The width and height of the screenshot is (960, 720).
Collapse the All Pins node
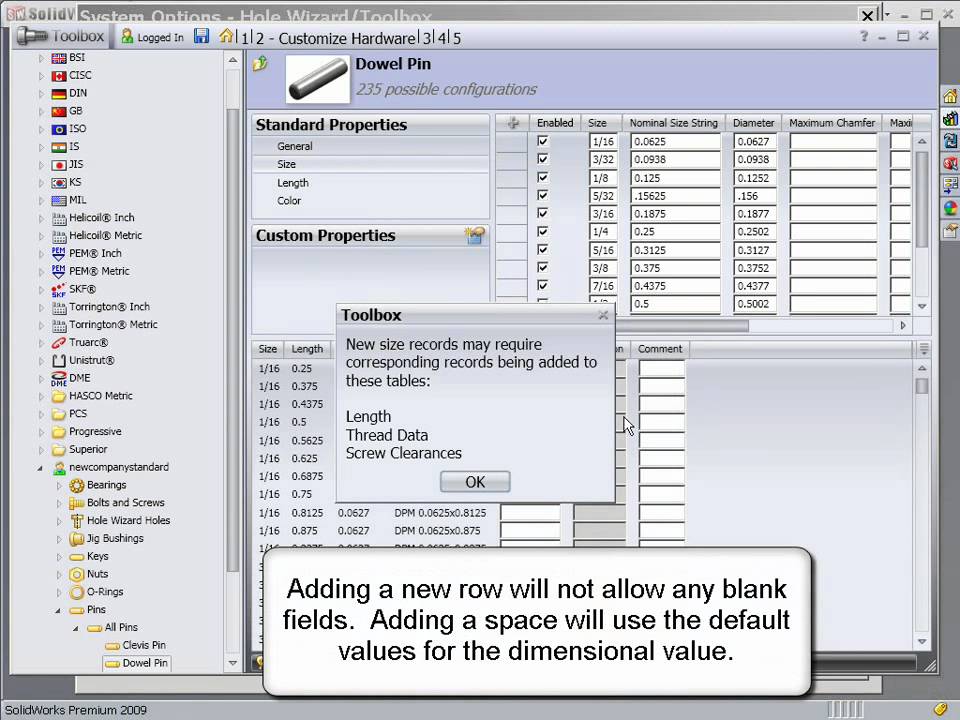pos(77,628)
